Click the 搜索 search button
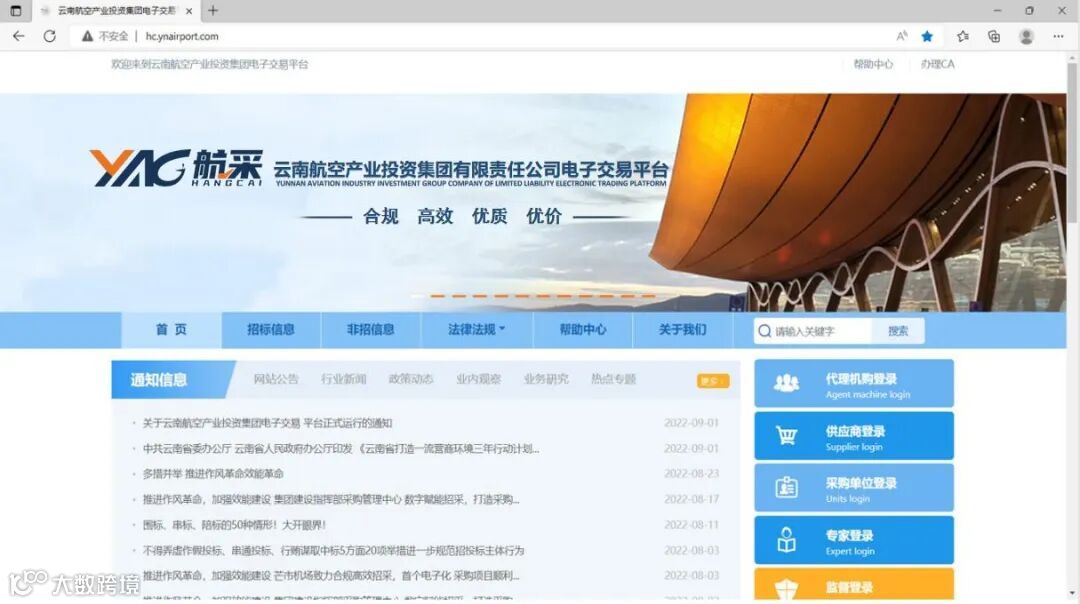1080x604 pixels. click(897, 331)
